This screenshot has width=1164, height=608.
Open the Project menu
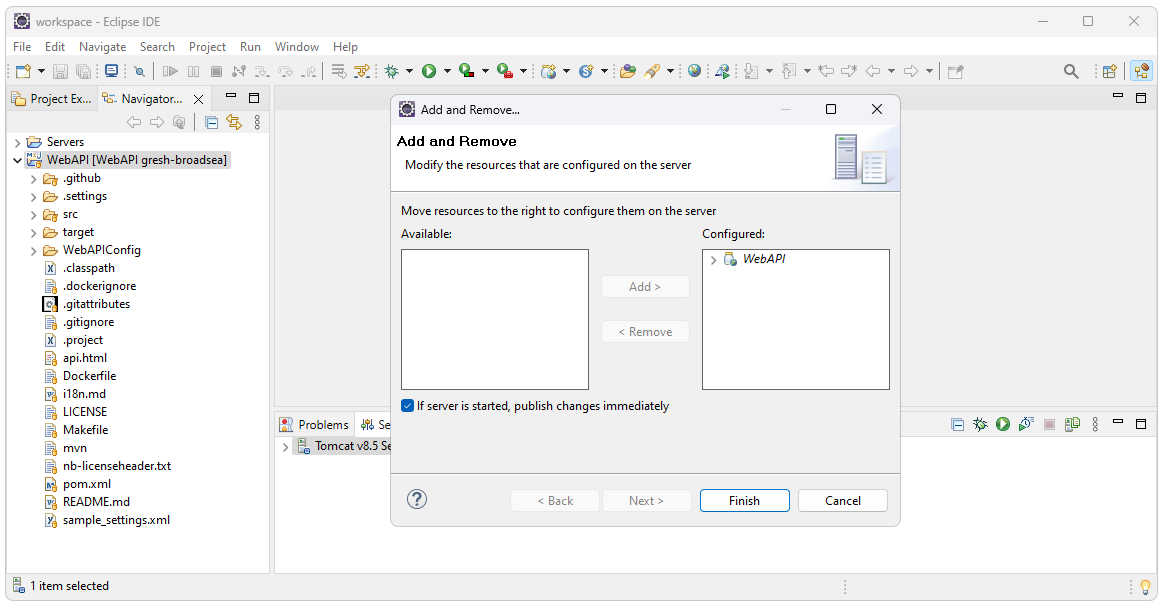pyautogui.click(x=207, y=47)
